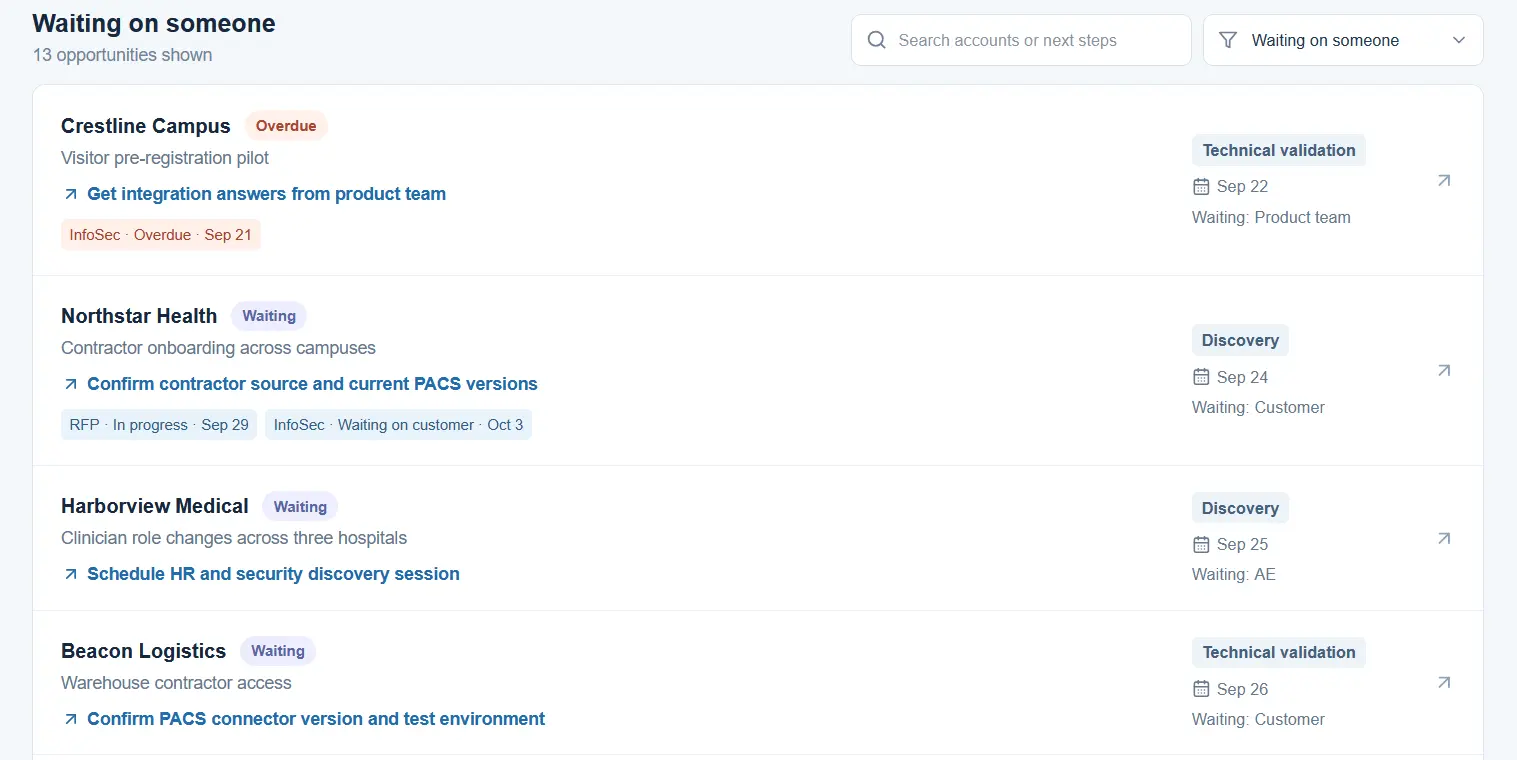This screenshot has height=760, width=1517.
Task: Click calendar icon beside Sep 26
Action: (x=1201, y=689)
